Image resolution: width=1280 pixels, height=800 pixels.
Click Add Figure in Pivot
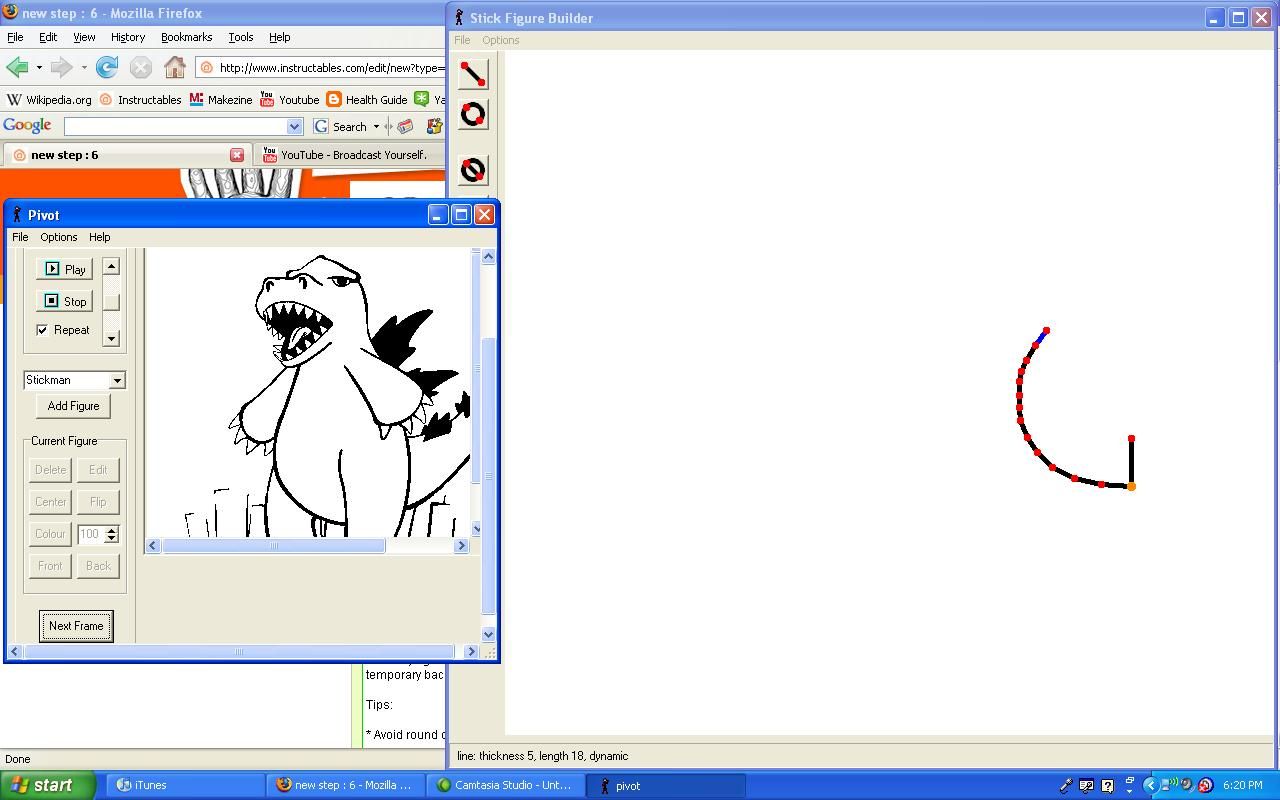[72, 406]
